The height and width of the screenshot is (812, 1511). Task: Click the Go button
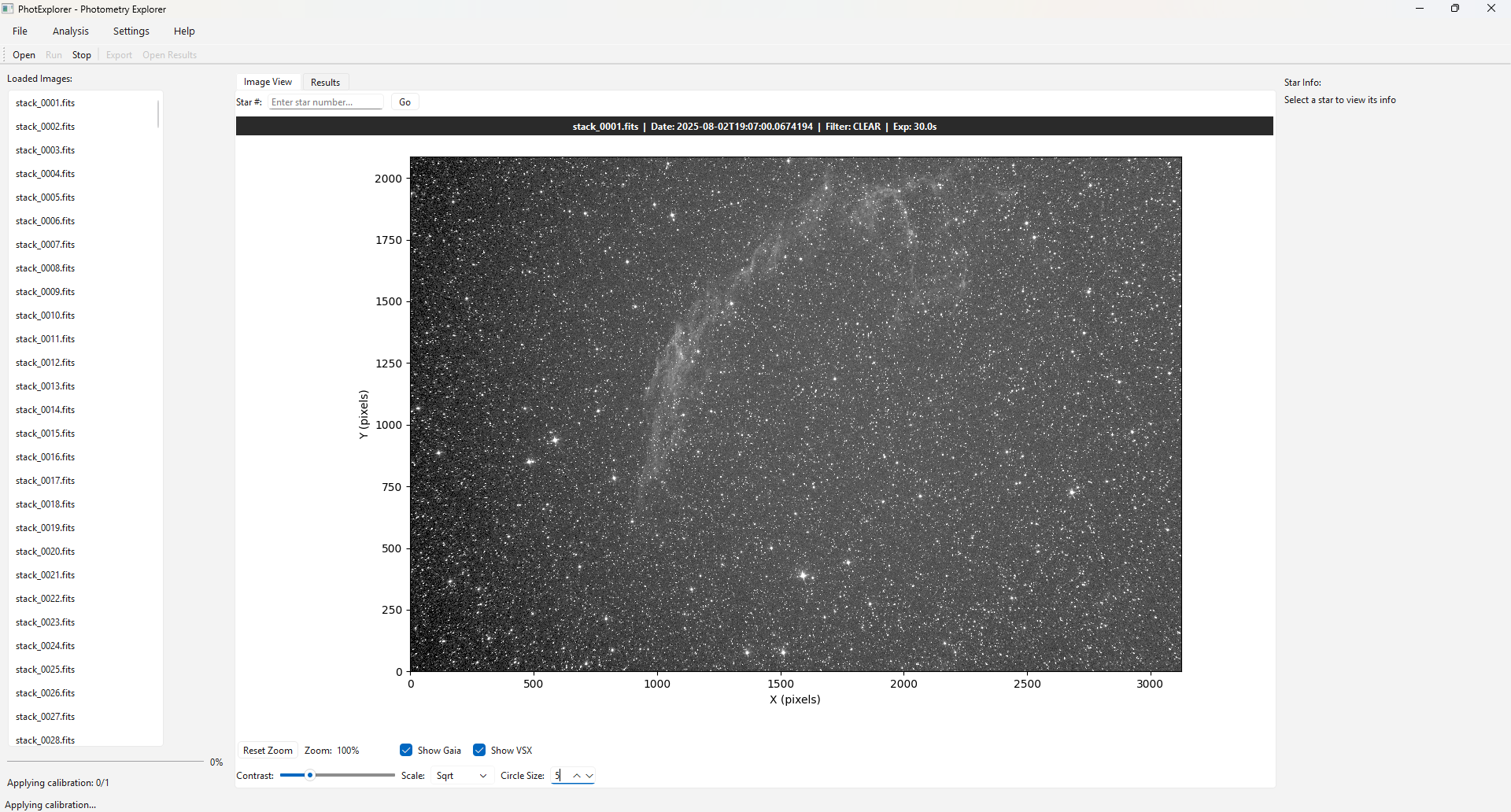[x=405, y=102]
